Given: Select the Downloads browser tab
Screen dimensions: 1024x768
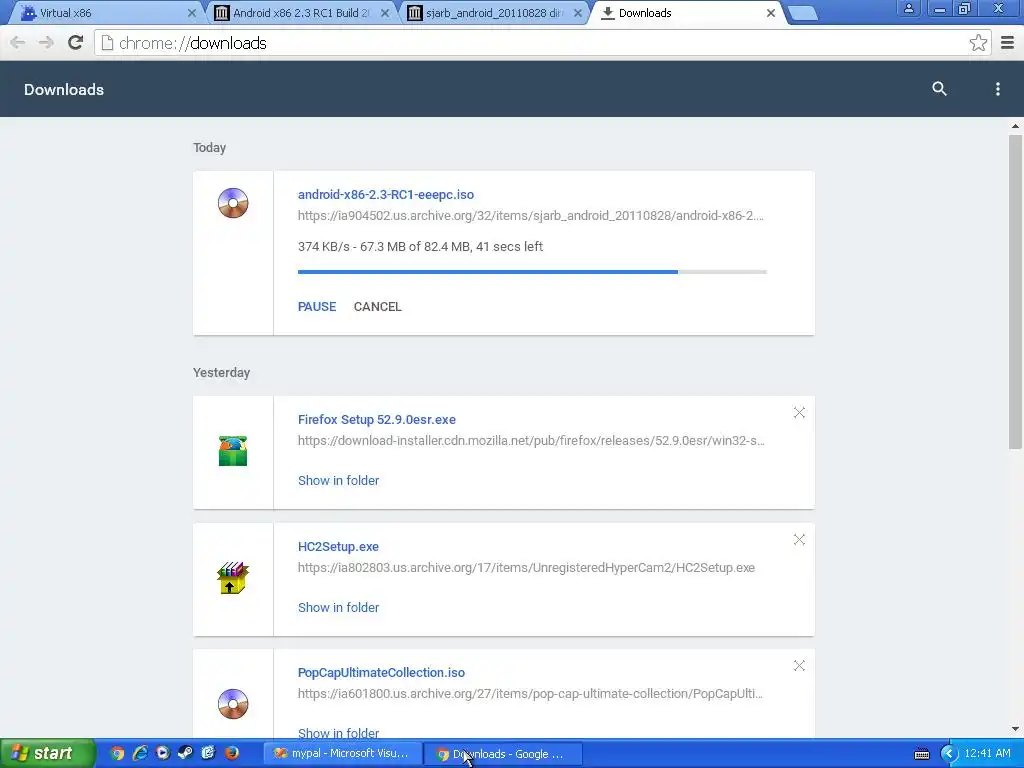Looking at the screenshot, I should pyautogui.click(x=687, y=13).
